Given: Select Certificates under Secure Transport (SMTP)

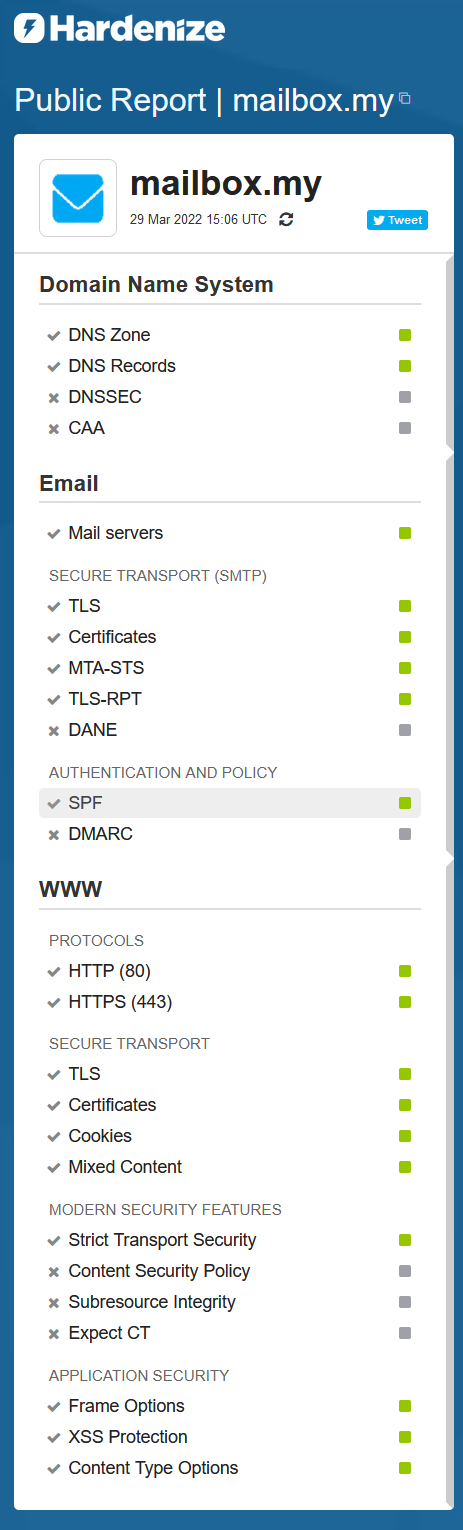Looking at the screenshot, I should click(230, 637).
